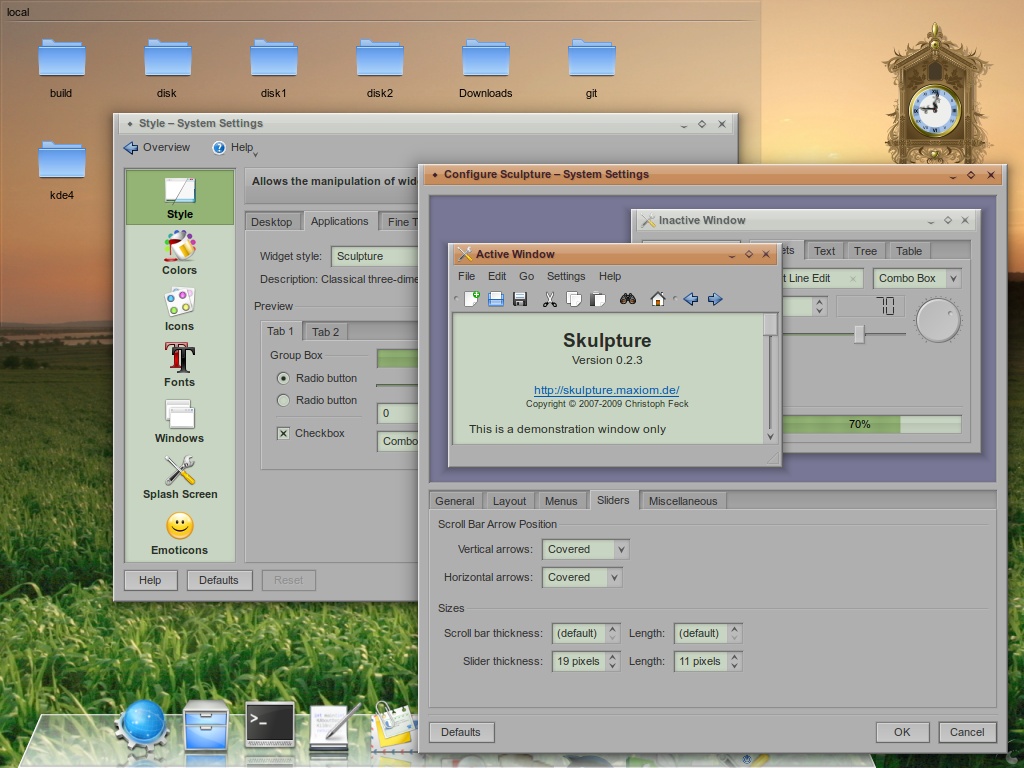Select Tab 2 in the Style preview
Viewport: 1024px width, 768px height.
[x=325, y=332]
